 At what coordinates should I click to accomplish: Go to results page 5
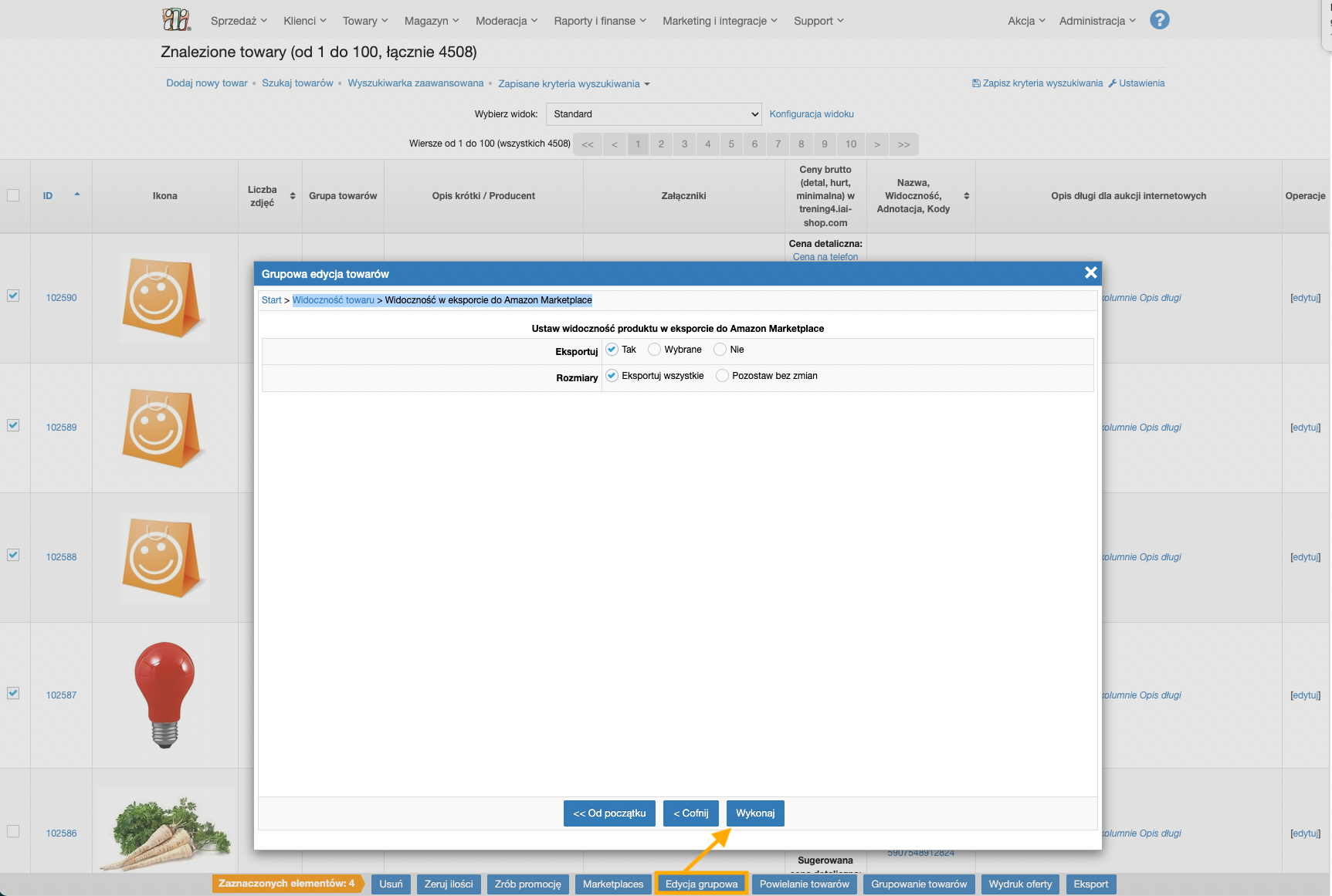pyautogui.click(x=731, y=144)
